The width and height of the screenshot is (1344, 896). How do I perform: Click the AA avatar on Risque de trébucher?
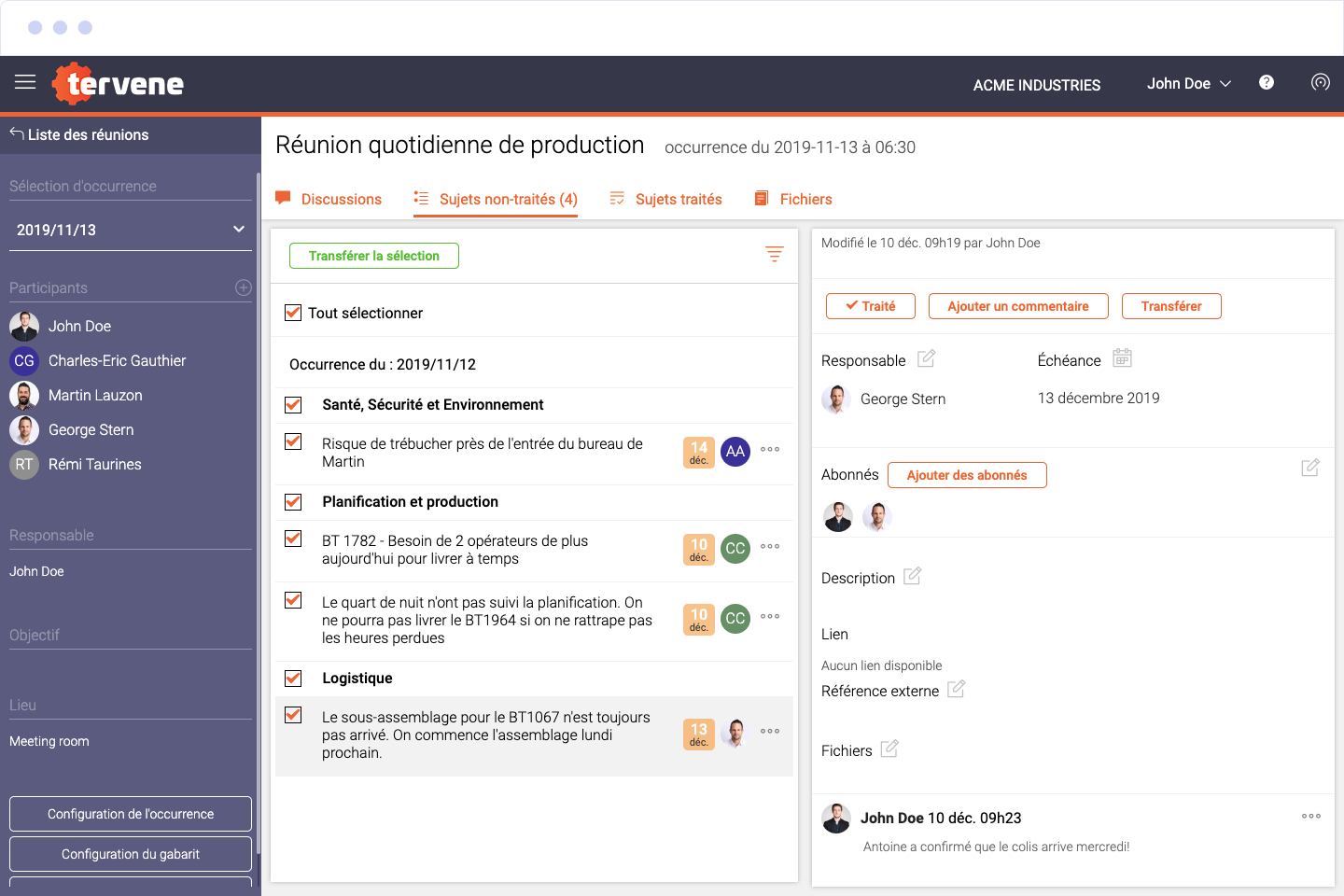pyautogui.click(x=735, y=452)
